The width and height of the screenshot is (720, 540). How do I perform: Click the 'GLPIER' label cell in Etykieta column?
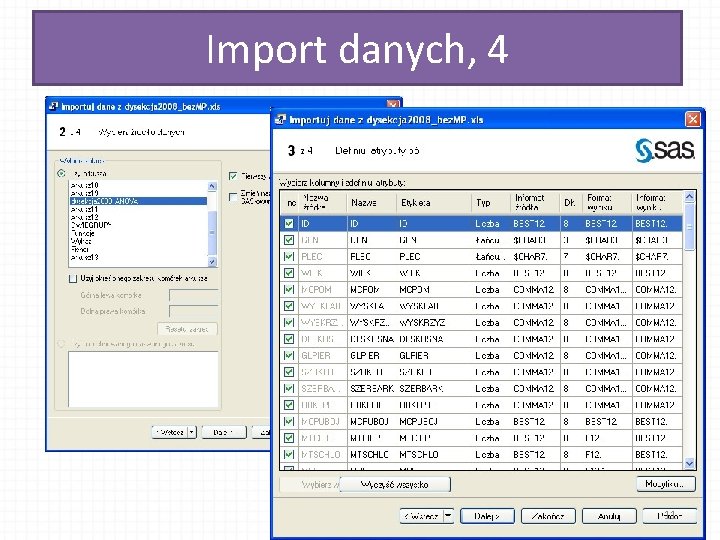coord(434,356)
